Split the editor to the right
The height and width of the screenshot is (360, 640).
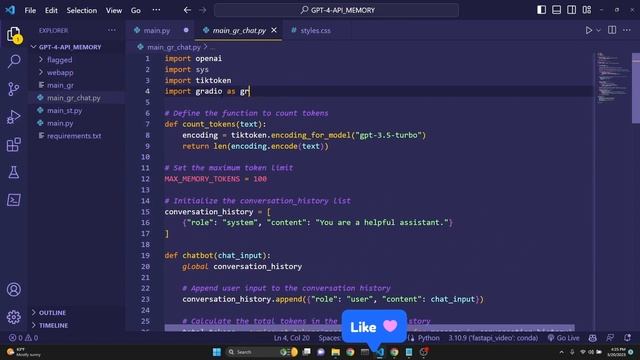612,30
